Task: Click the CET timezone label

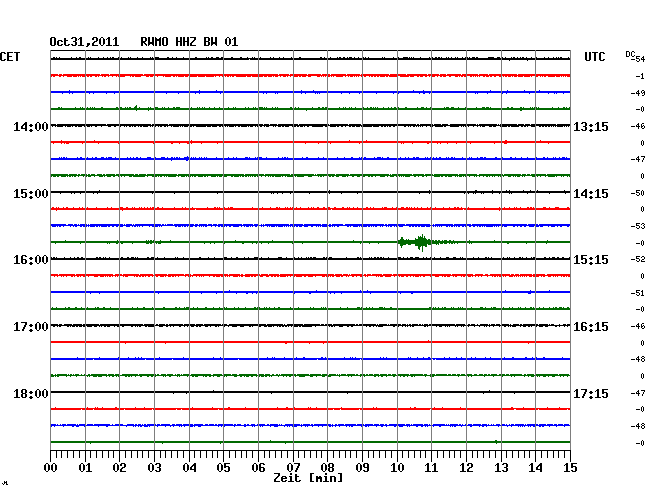Action: (x=10, y=57)
